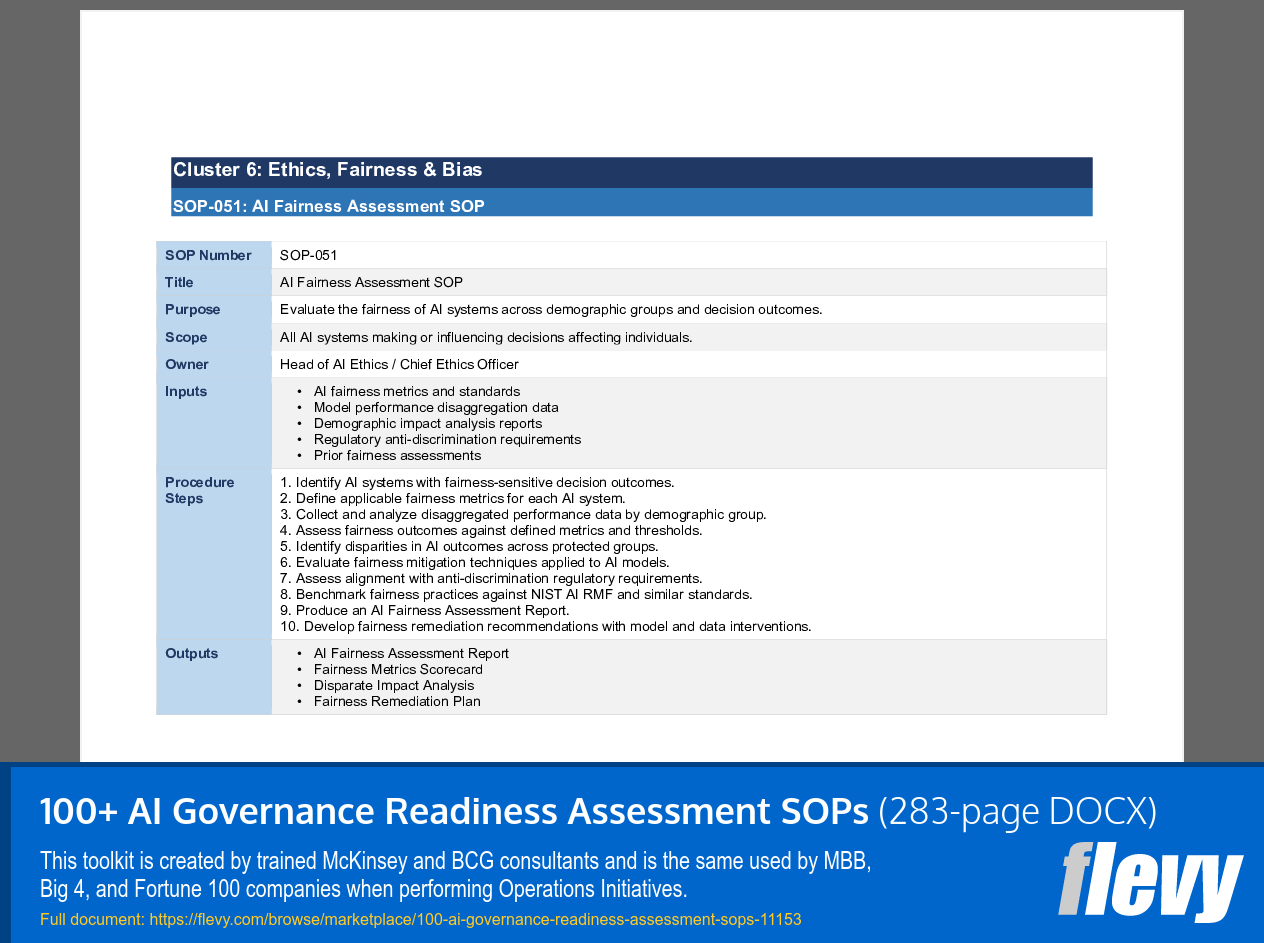Screen dimensions: 1264x943
Task: Select the Prior fairness assessments bullet item
Action: click(400, 455)
